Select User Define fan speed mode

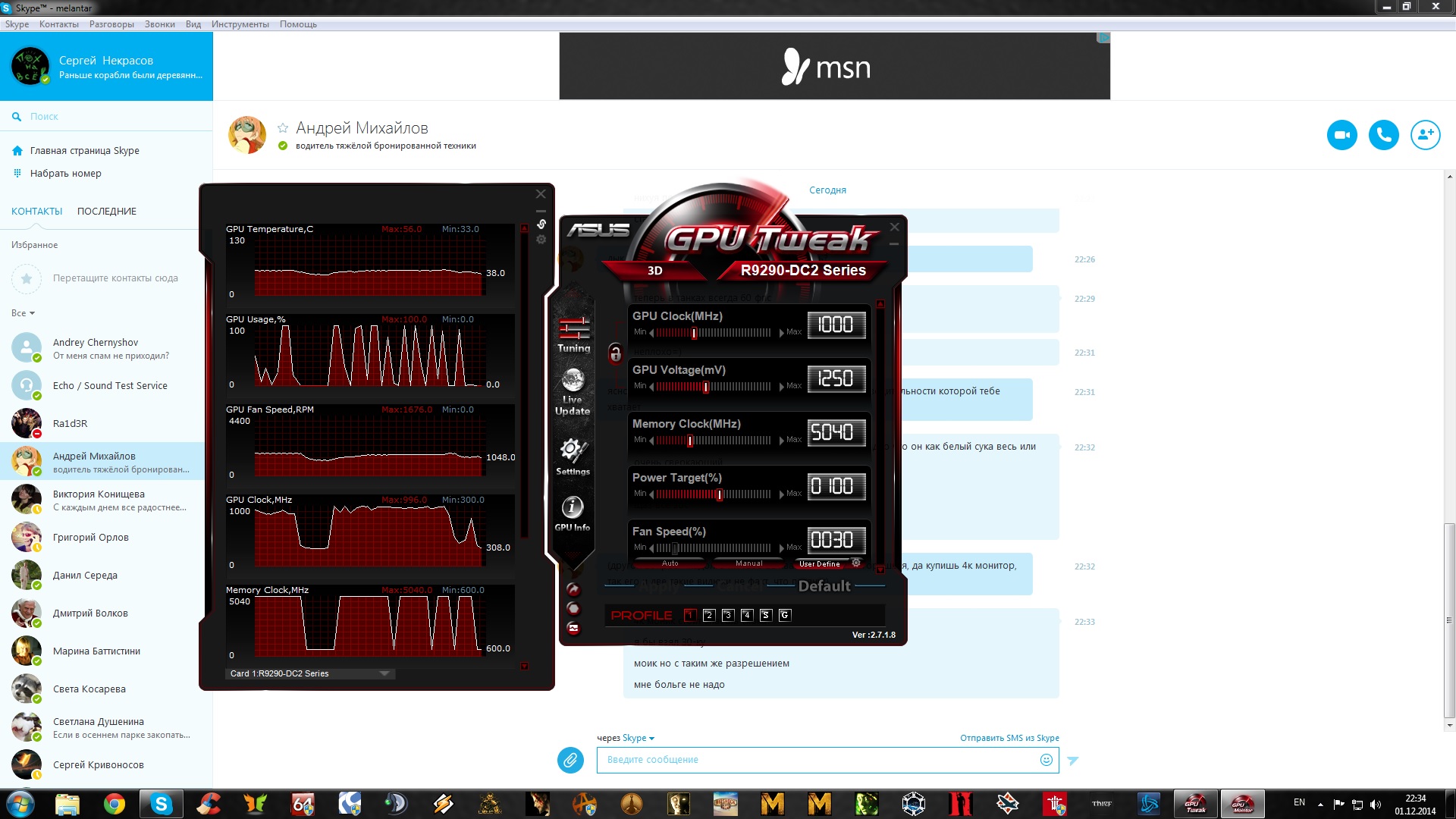pos(819,563)
